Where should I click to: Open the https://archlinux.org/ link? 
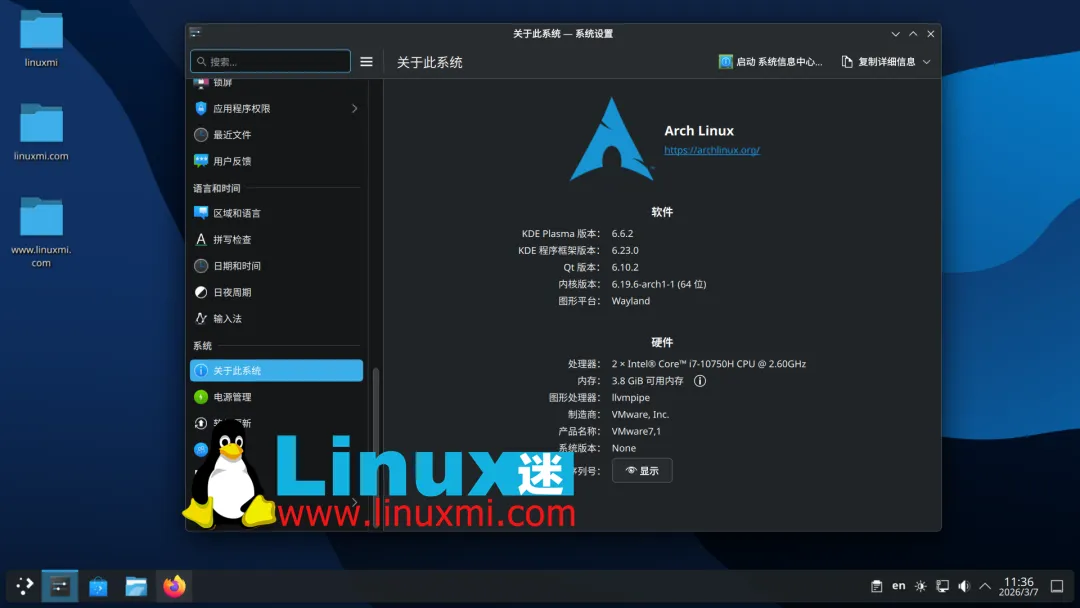tap(712, 149)
